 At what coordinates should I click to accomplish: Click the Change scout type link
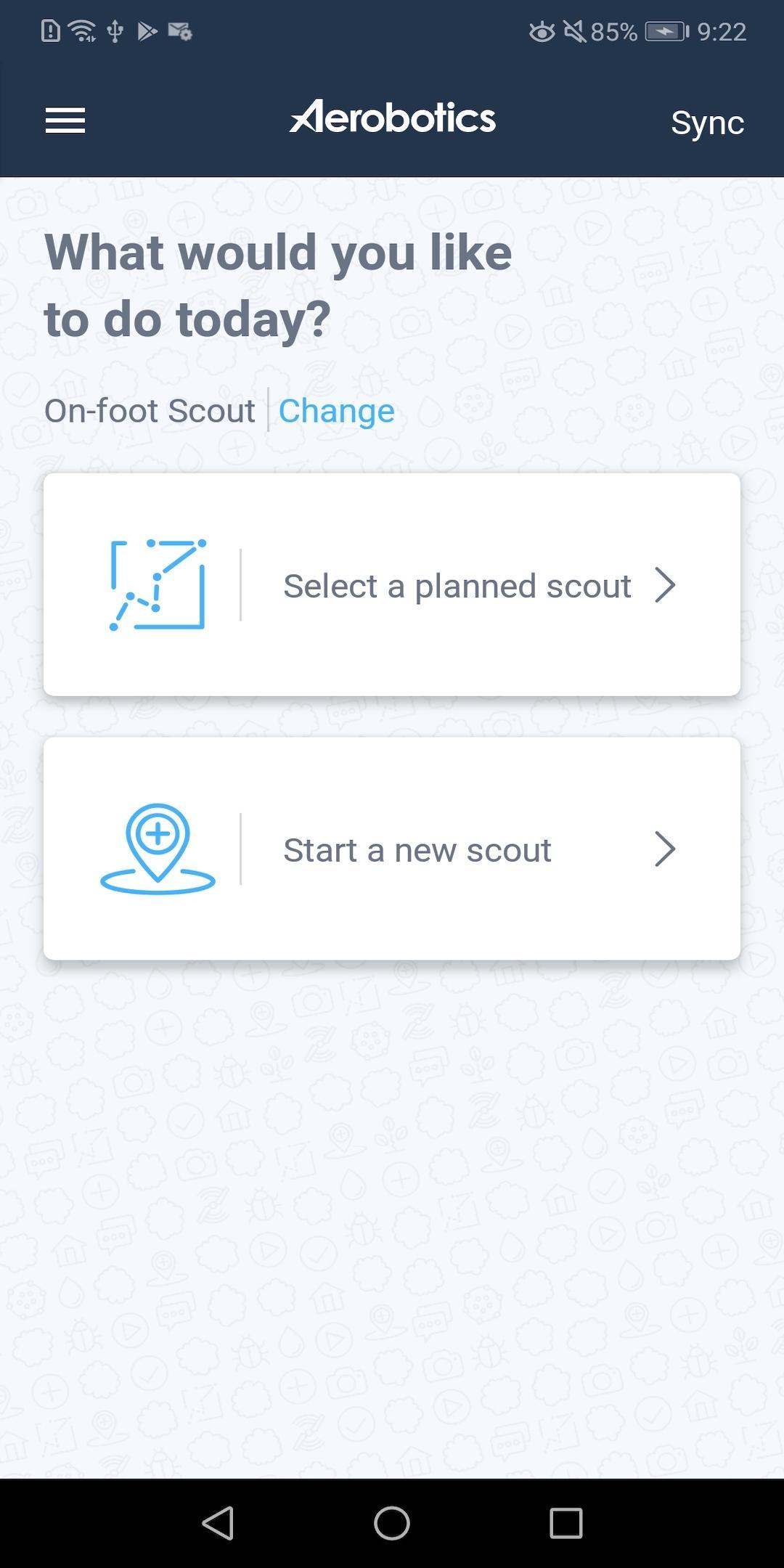[x=337, y=411]
